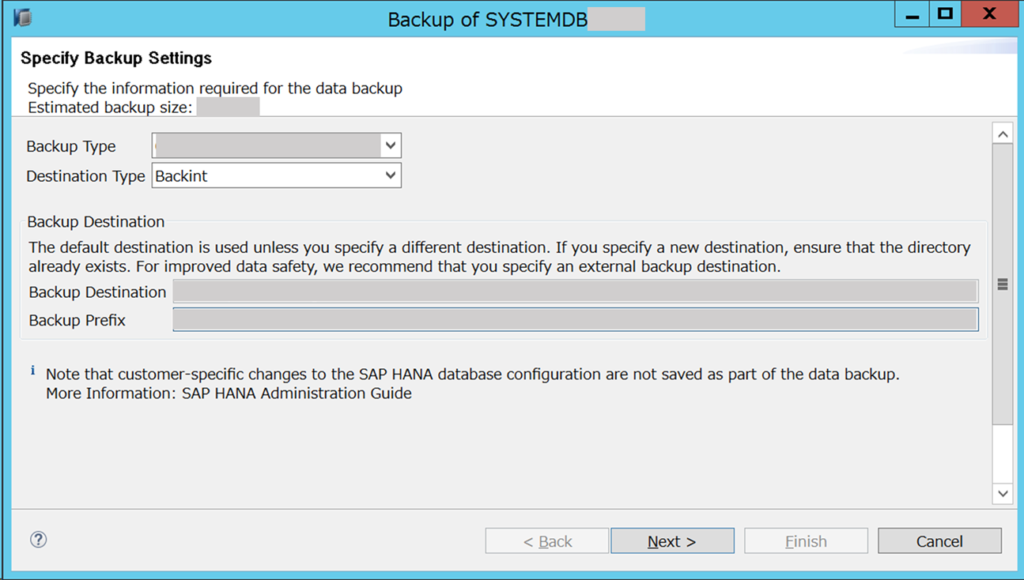
Task: Maximize the Backup of SYSTEMDB window
Action: click(x=945, y=14)
